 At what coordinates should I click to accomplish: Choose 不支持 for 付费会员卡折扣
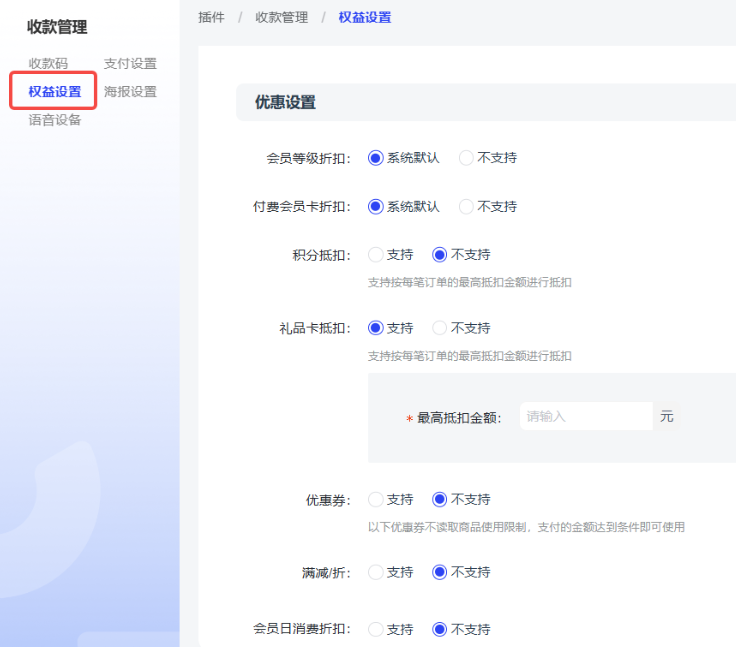pyautogui.click(x=466, y=207)
